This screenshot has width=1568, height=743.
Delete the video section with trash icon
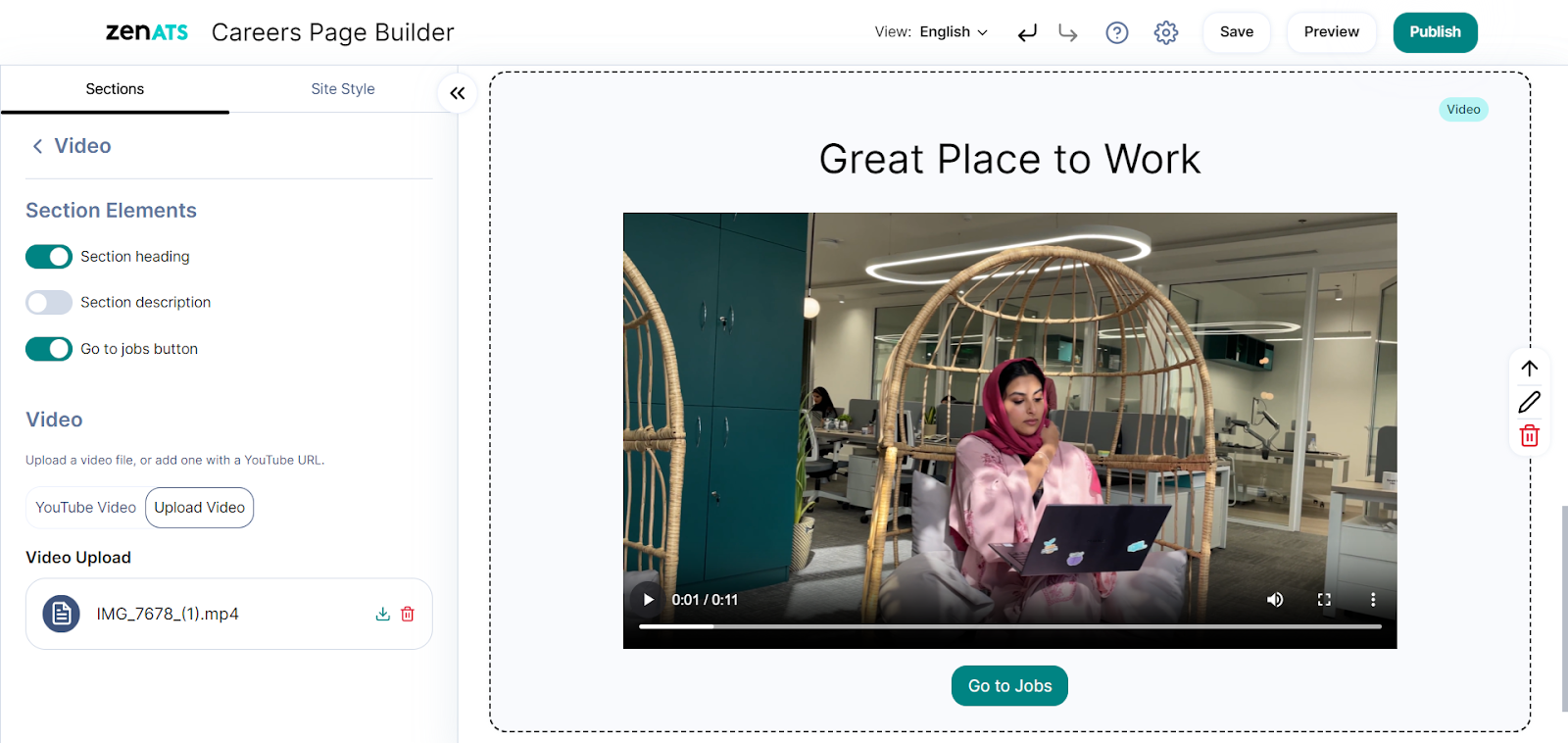coord(1530,436)
